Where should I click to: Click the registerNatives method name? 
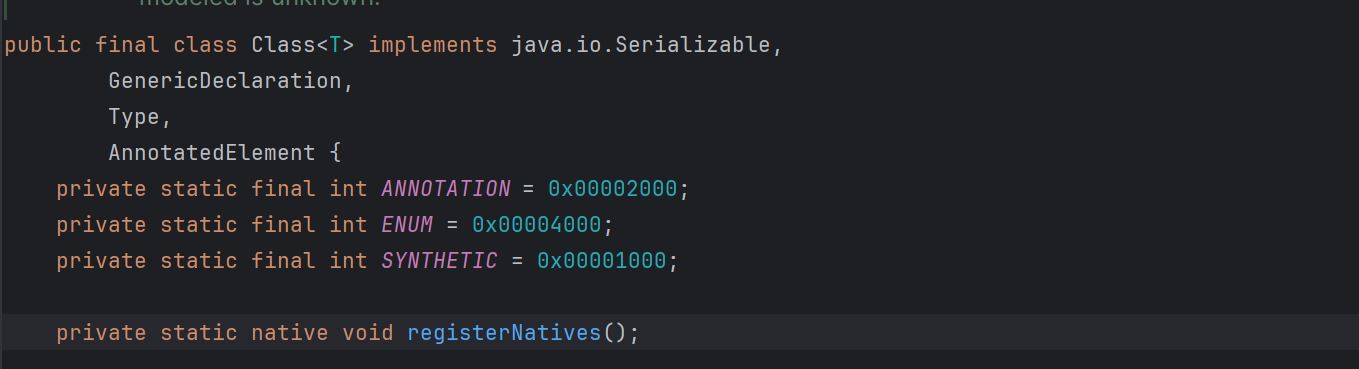(x=504, y=333)
